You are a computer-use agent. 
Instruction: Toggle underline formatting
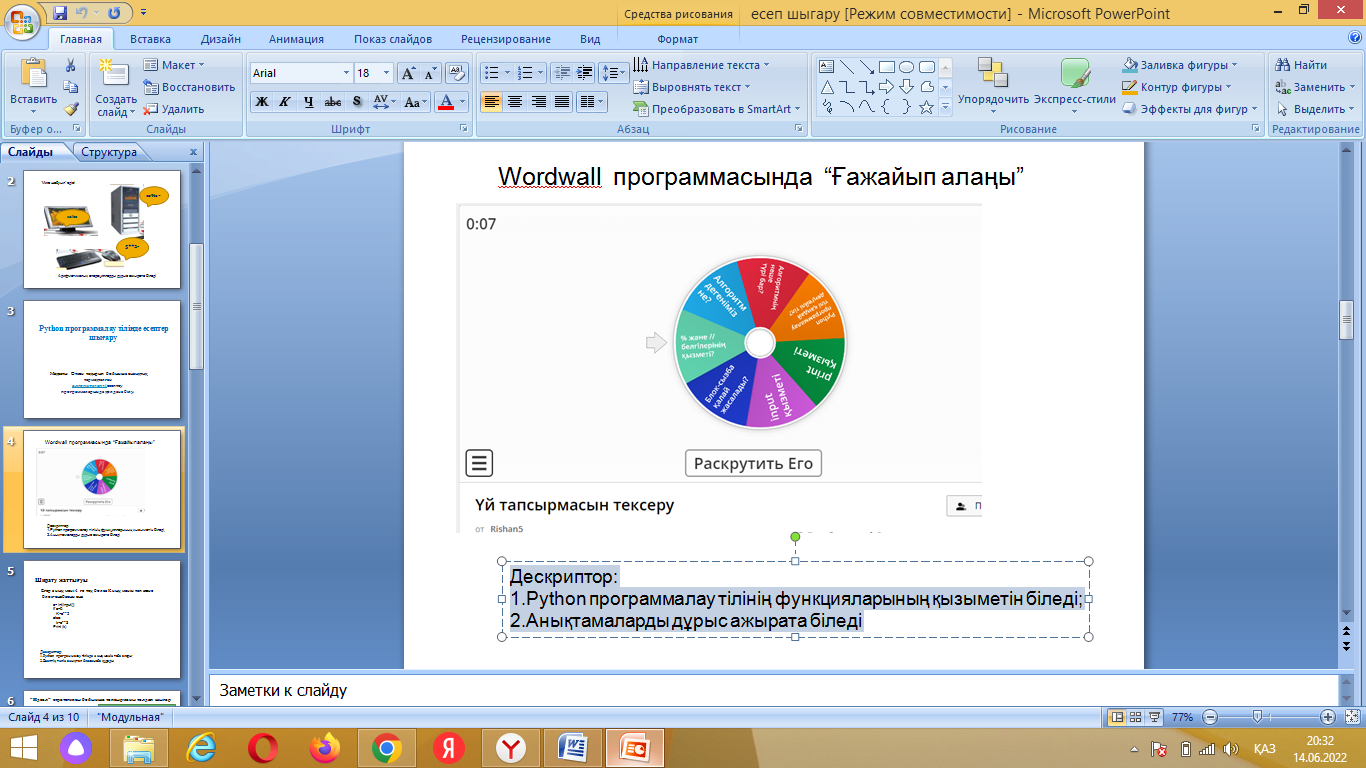(x=308, y=101)
